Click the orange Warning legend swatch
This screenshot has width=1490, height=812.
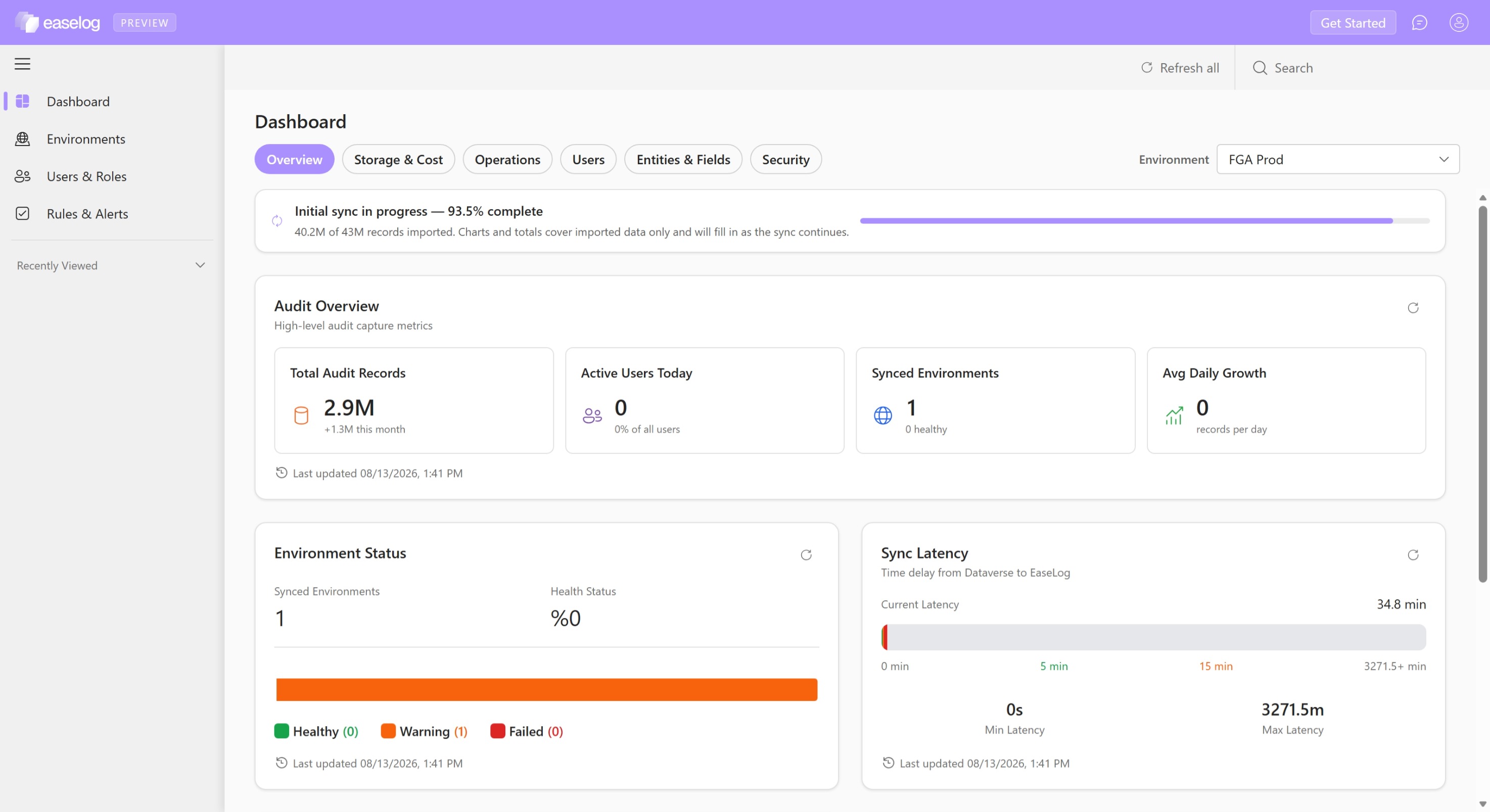[388, 731]
